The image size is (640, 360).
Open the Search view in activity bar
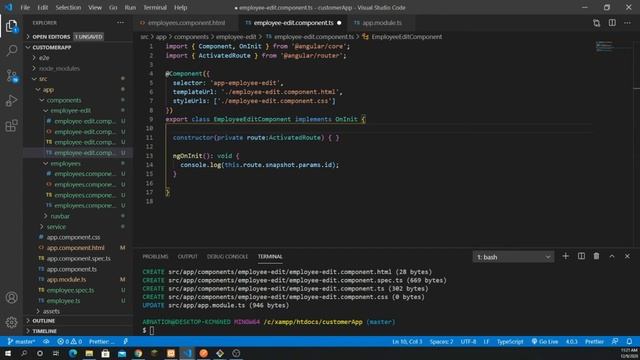11,51
